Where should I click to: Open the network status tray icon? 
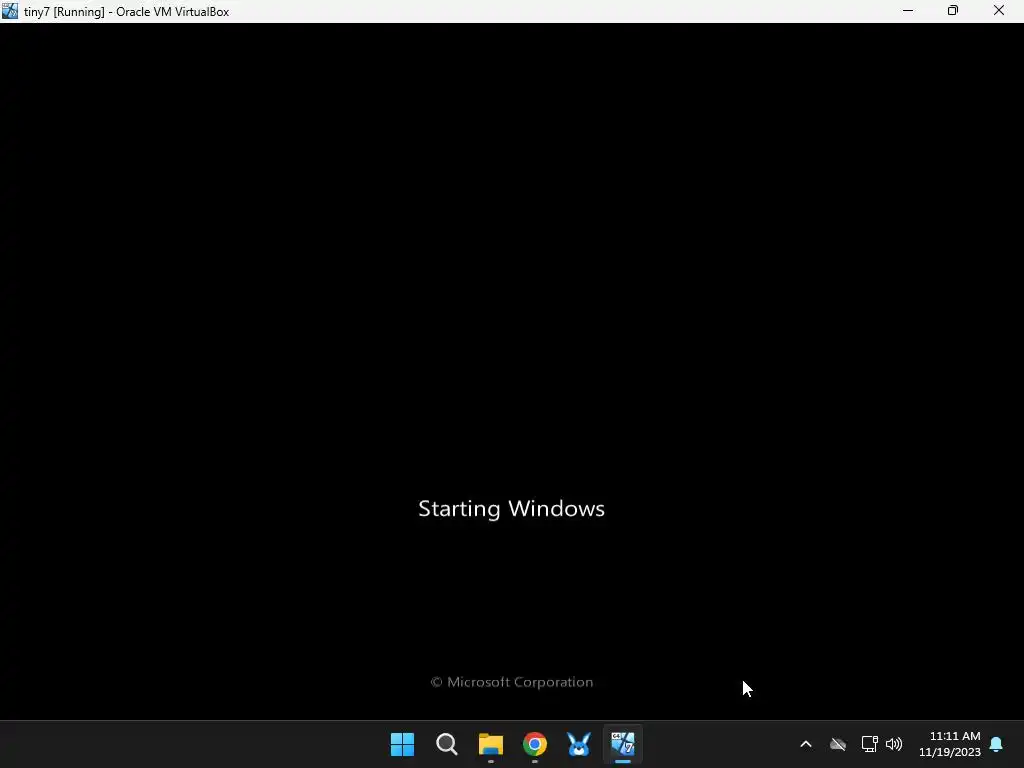(x=869, y=744)
